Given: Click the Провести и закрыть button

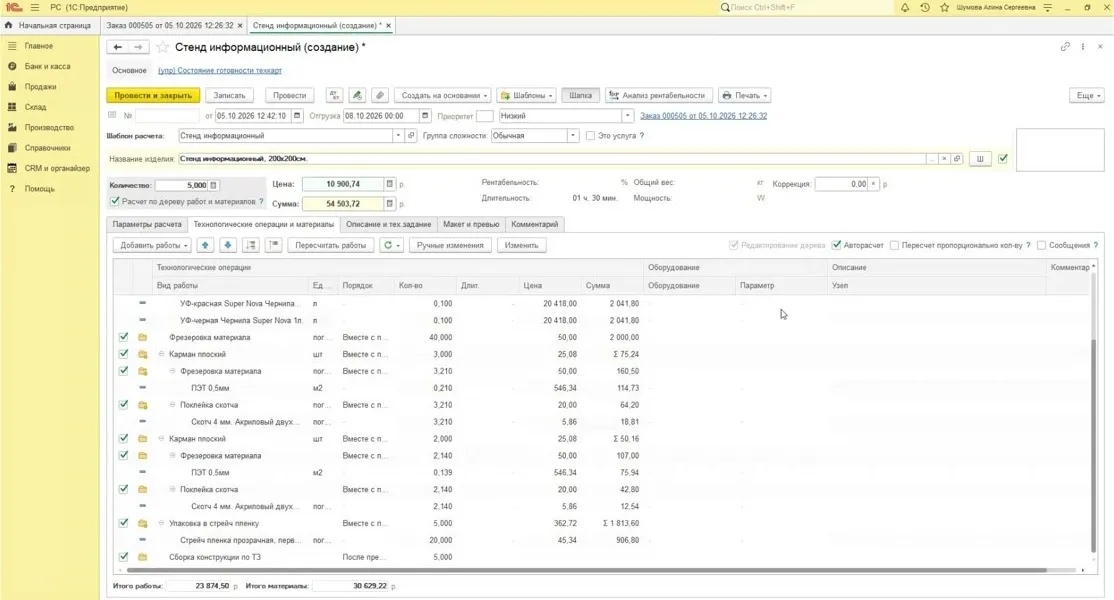Looking at the screenshot, I should coord(153,95).
